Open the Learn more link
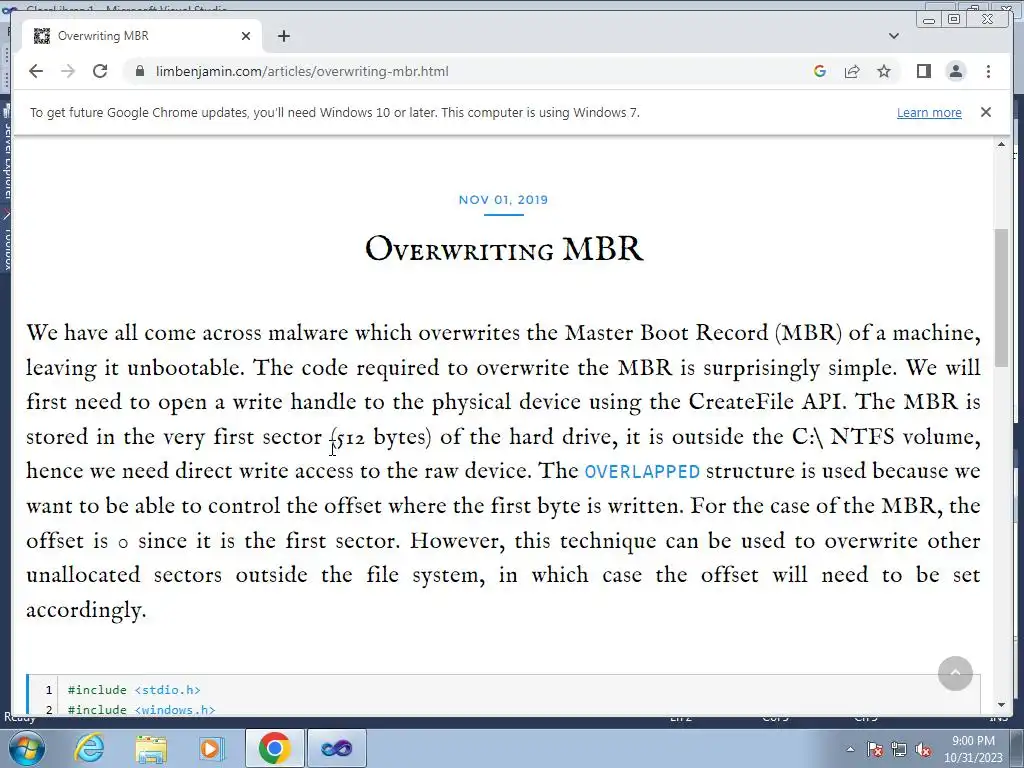This screenshot has height=768, width=1024. click(929, 112)
